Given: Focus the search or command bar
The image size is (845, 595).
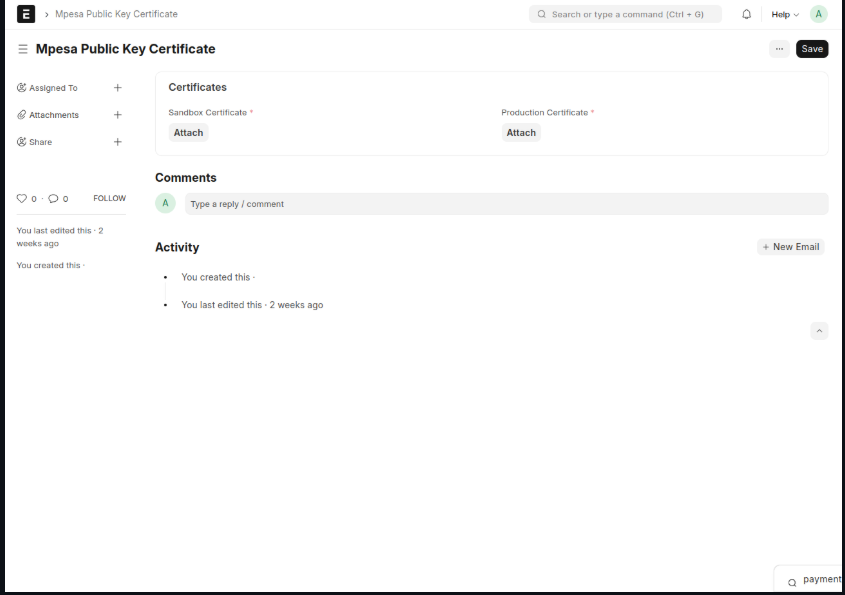Looking at the screenshot, I should click(x=625, y=15).
